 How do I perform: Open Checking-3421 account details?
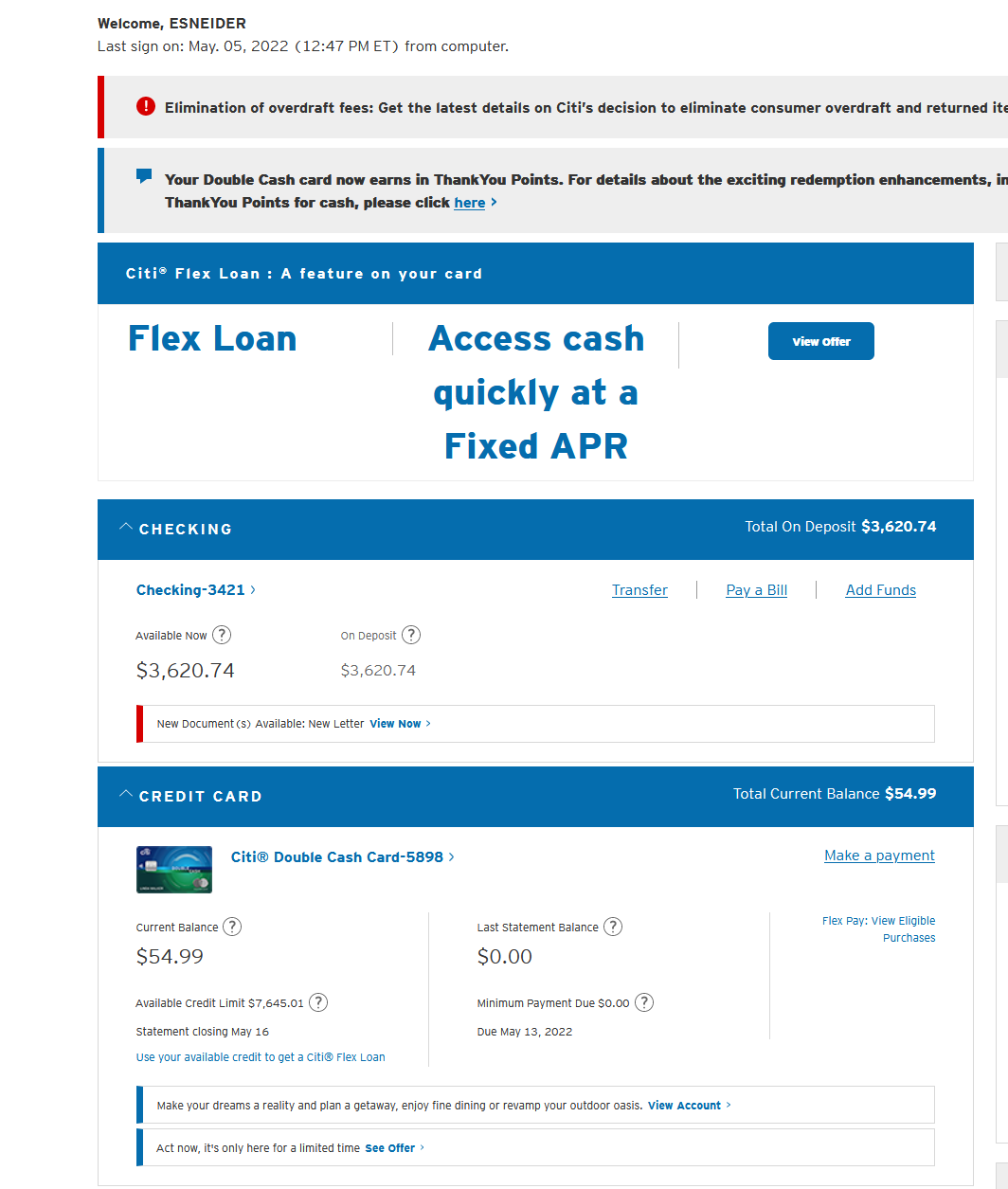click(x=196, y=589)
